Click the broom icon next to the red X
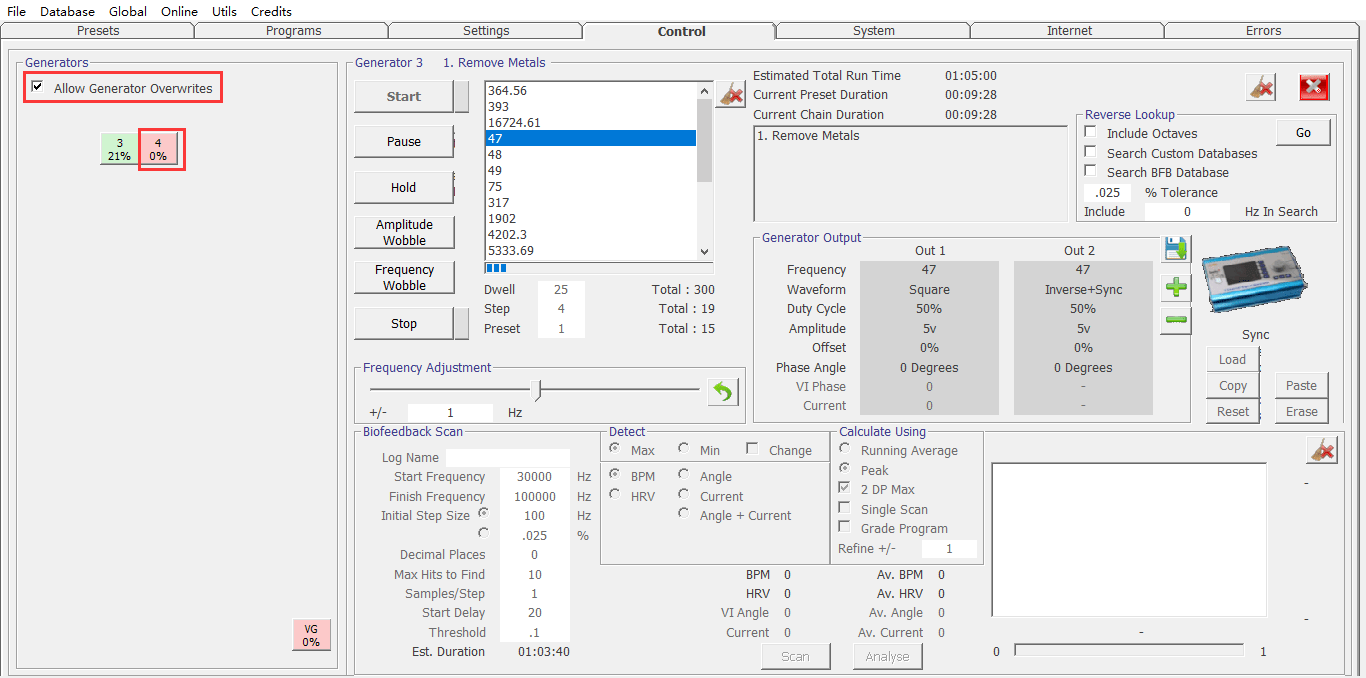 pos(1261,88)
